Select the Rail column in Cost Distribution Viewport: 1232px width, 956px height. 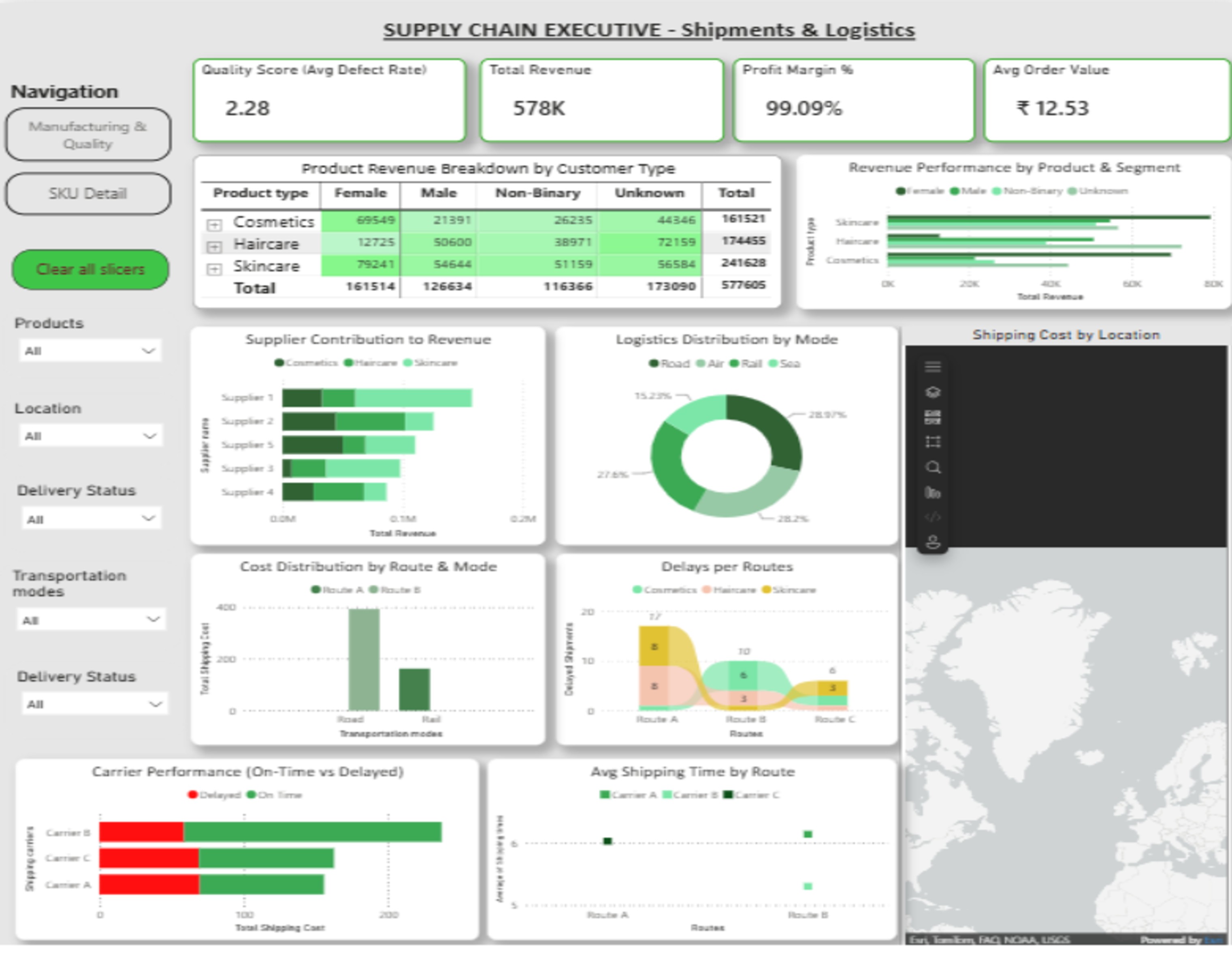[415, 689]
